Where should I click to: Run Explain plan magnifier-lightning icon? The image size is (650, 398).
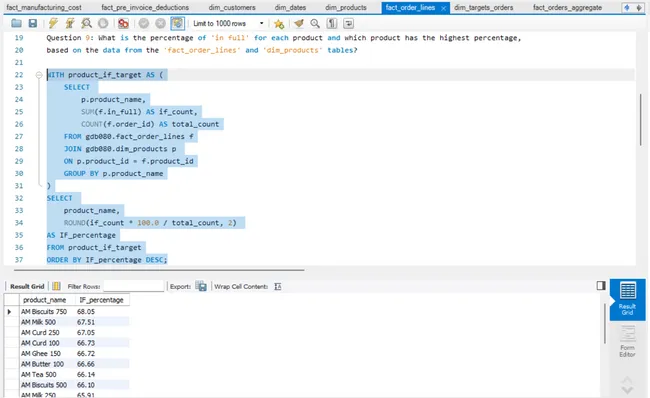pos(86,23)
